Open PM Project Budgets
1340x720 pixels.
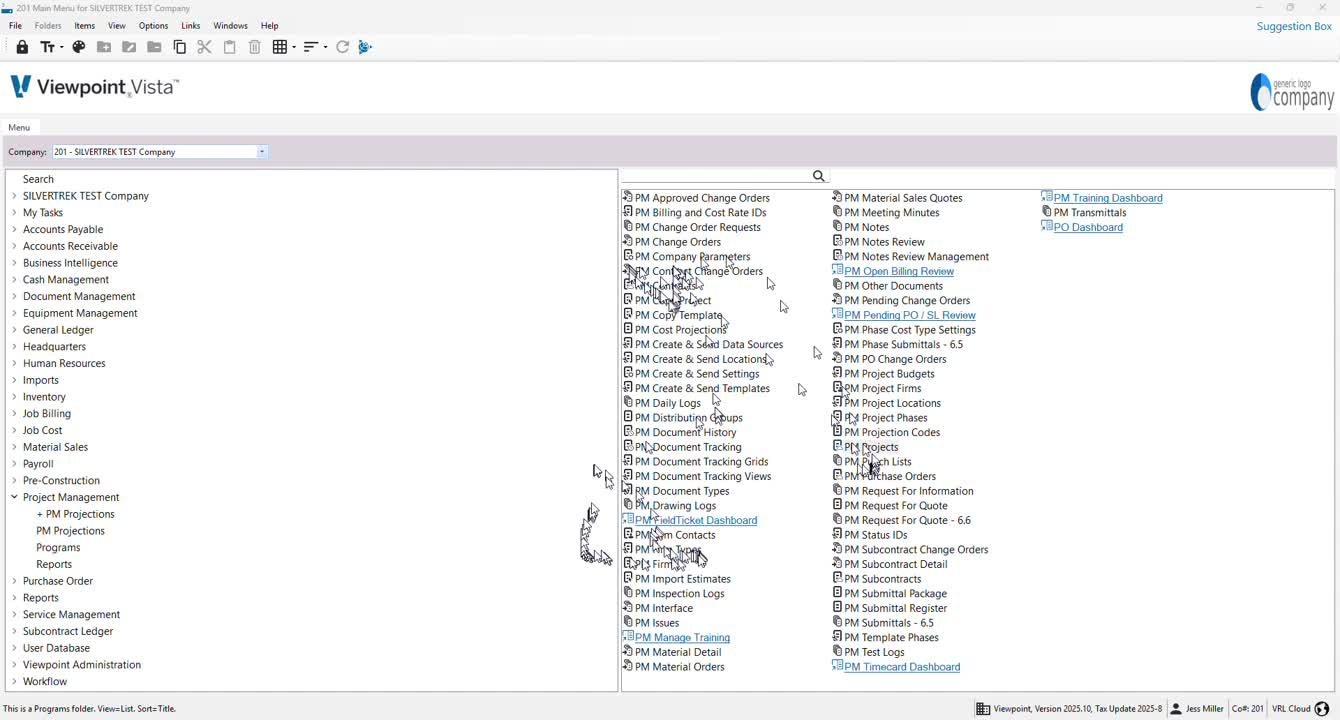coord(889,374)
